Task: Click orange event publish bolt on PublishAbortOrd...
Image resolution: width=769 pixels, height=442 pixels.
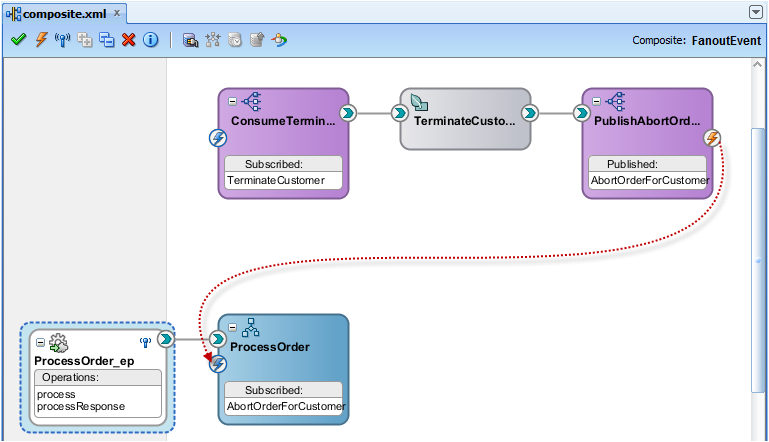Action: pyautogui.click(x=712, y=138)
